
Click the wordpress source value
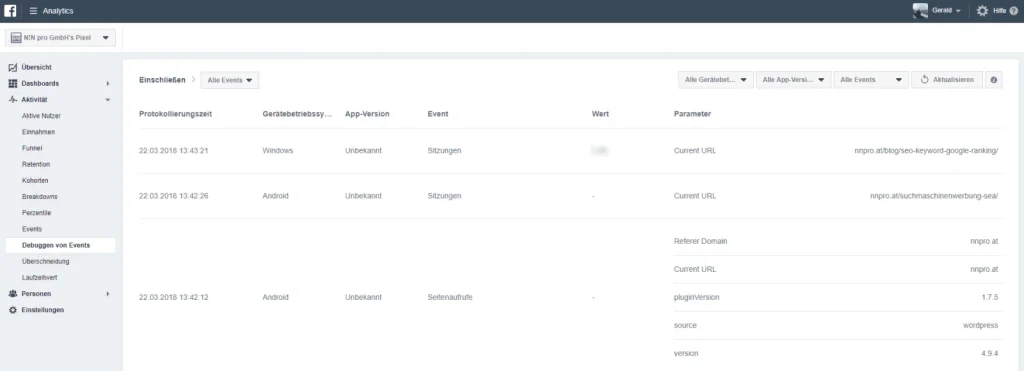tap(980, 325)
